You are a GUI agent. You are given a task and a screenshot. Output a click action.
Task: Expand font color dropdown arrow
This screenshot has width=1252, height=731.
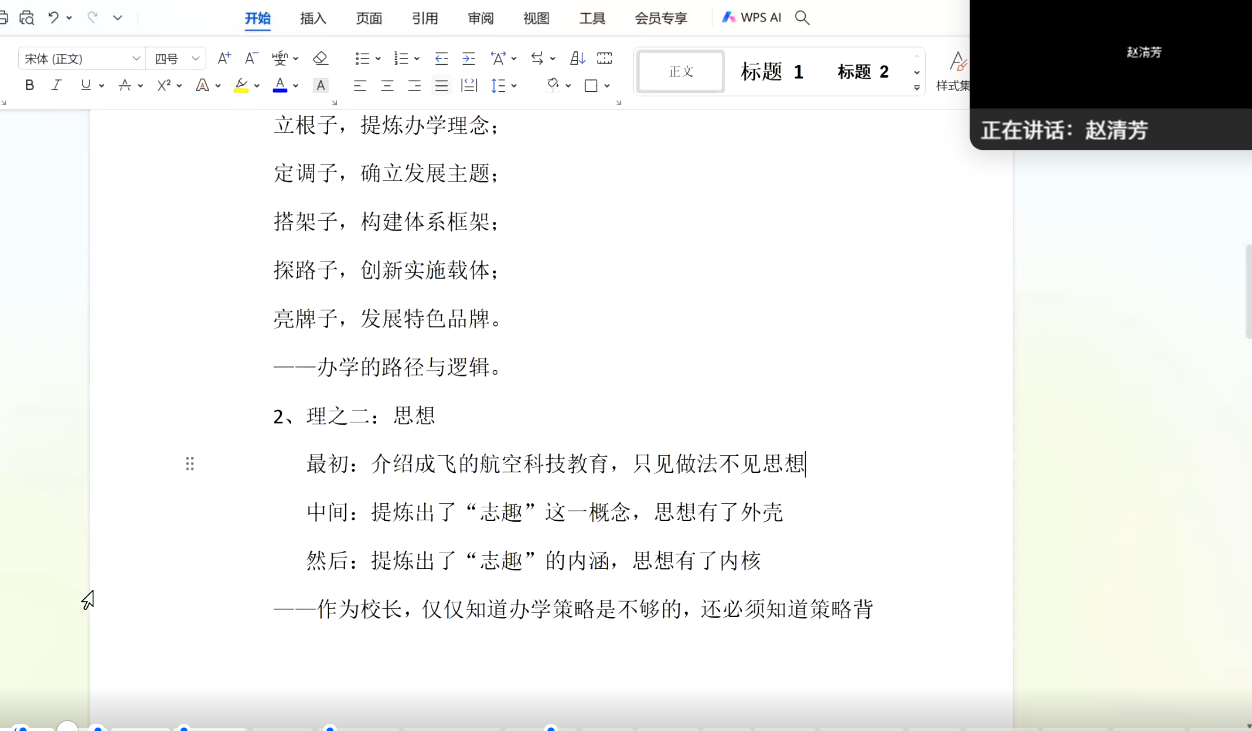click(x=296, y=86)
